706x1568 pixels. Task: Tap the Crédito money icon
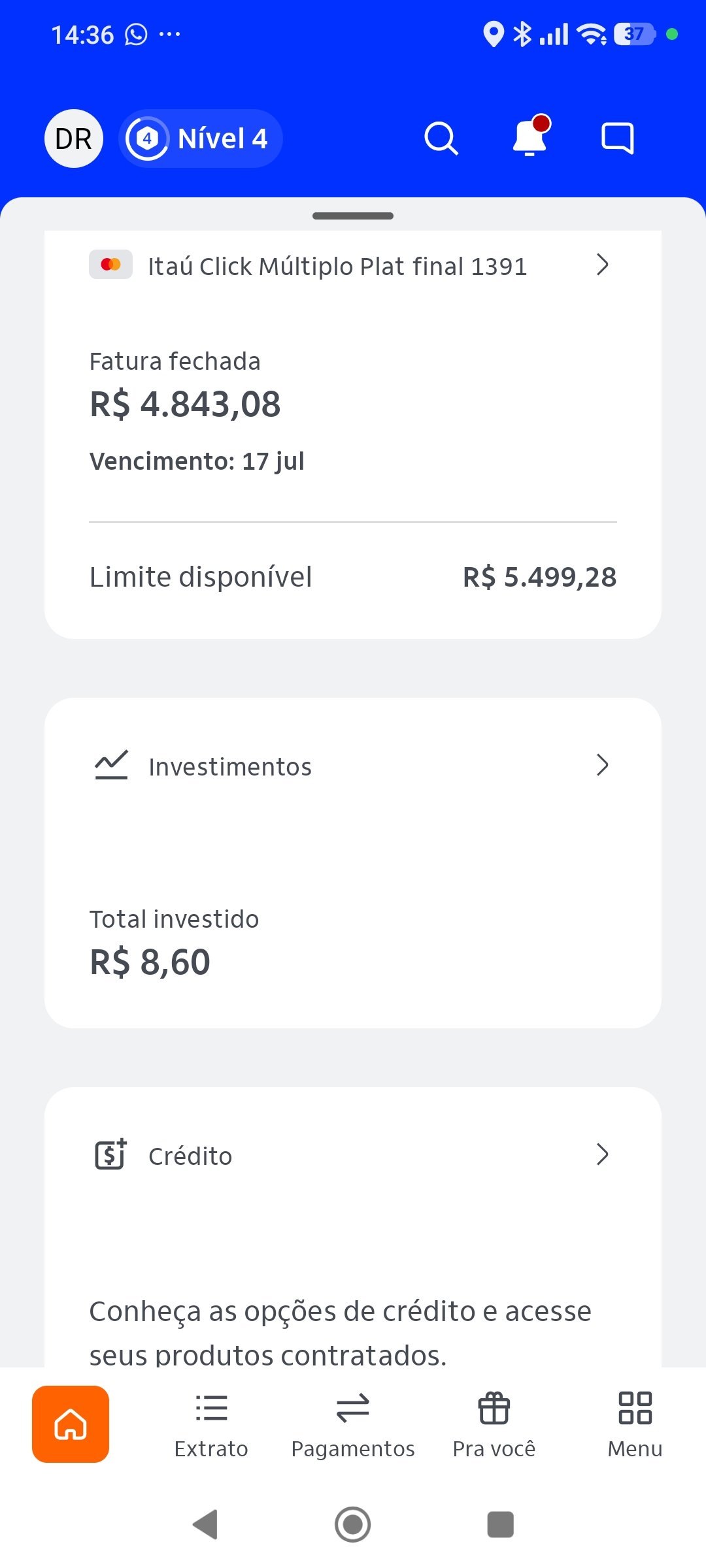click(x=111, y=1154)
